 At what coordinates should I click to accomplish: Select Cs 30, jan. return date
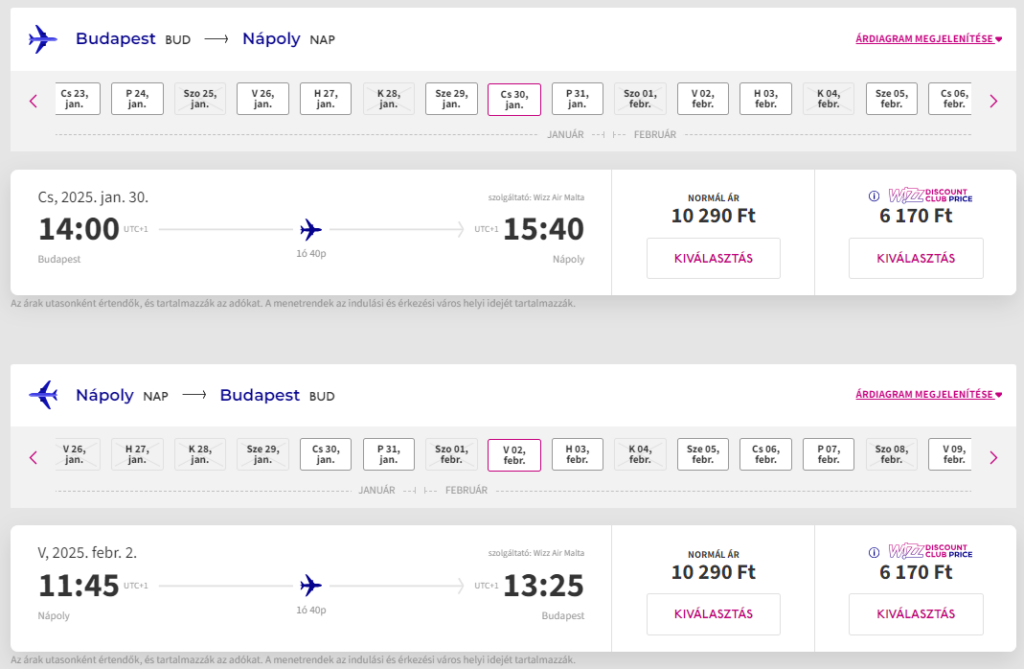click(326, 454)
